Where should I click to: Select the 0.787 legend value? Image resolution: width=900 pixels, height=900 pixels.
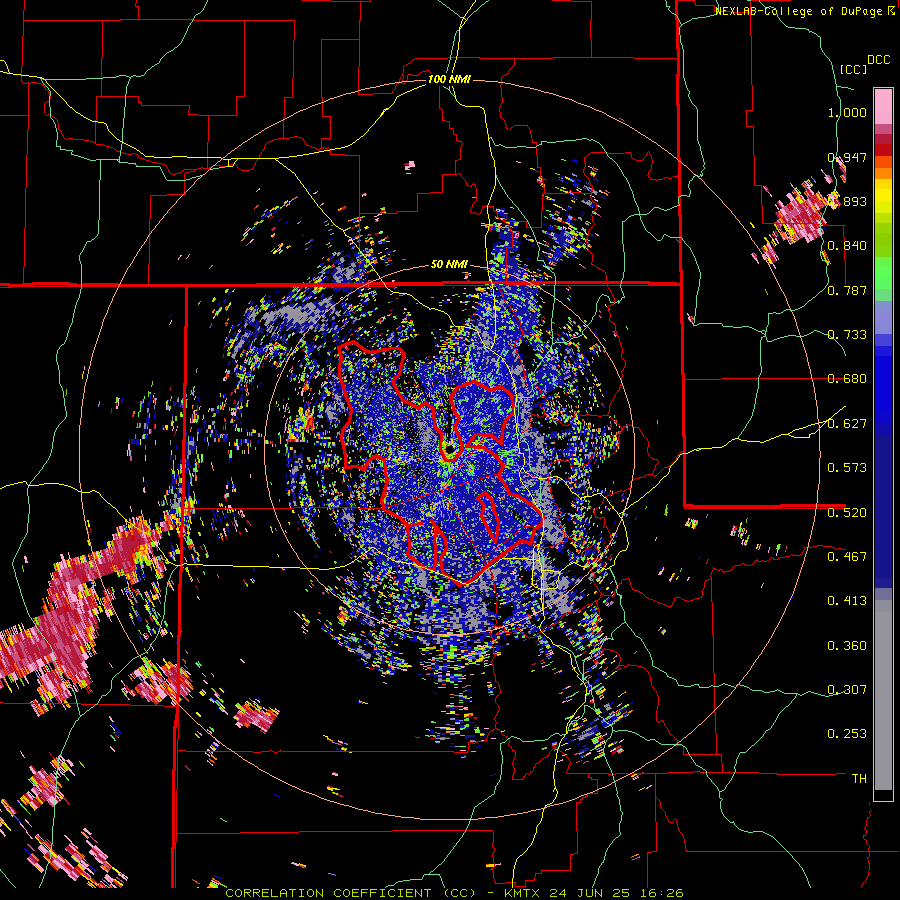pyautogui.click(x=847, y=290)
